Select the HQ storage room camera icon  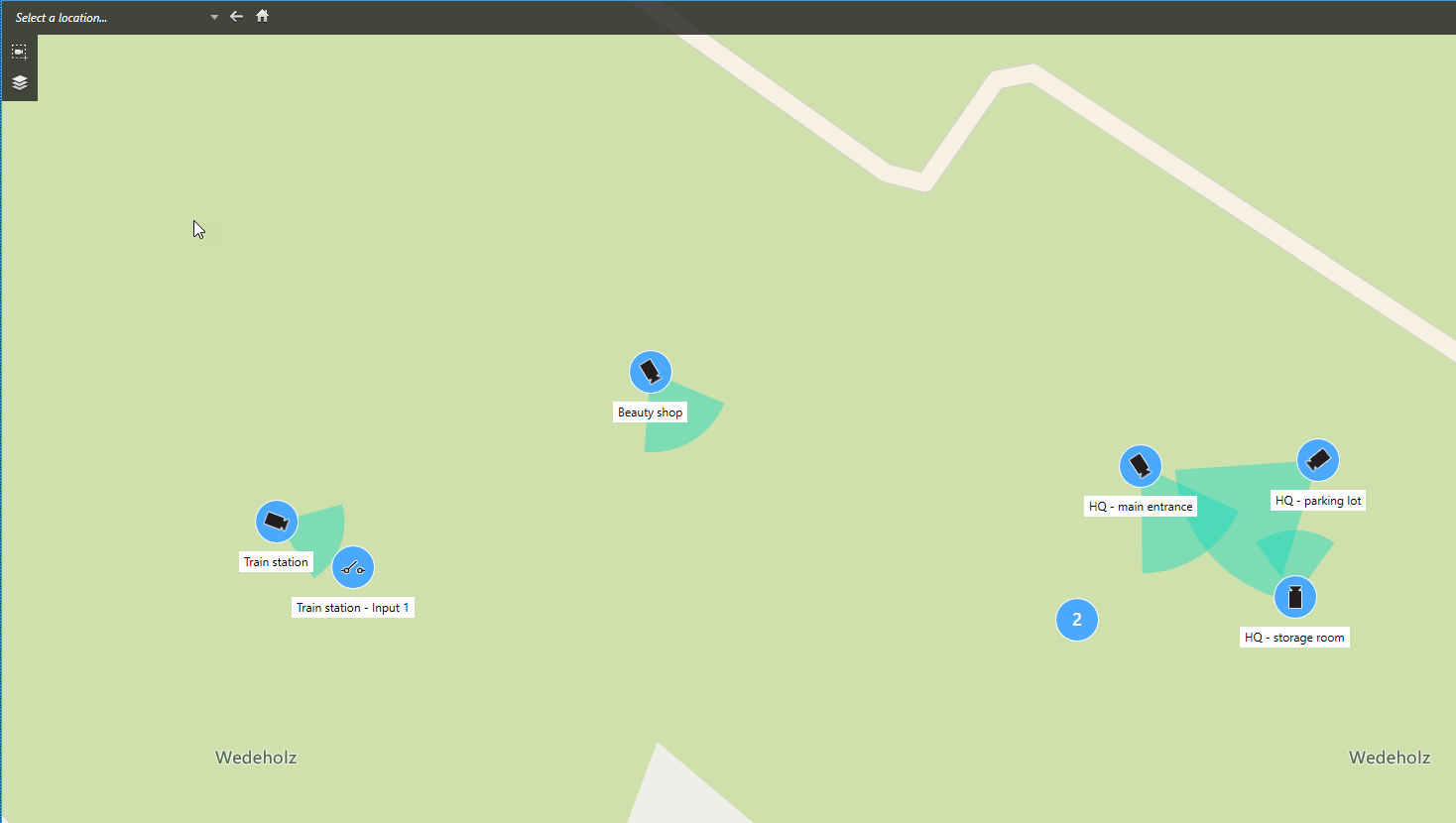pos(1295,597)
